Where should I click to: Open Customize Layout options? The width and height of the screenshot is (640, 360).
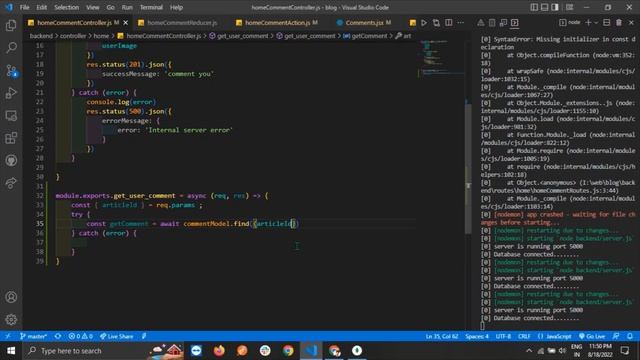point(570,7)
